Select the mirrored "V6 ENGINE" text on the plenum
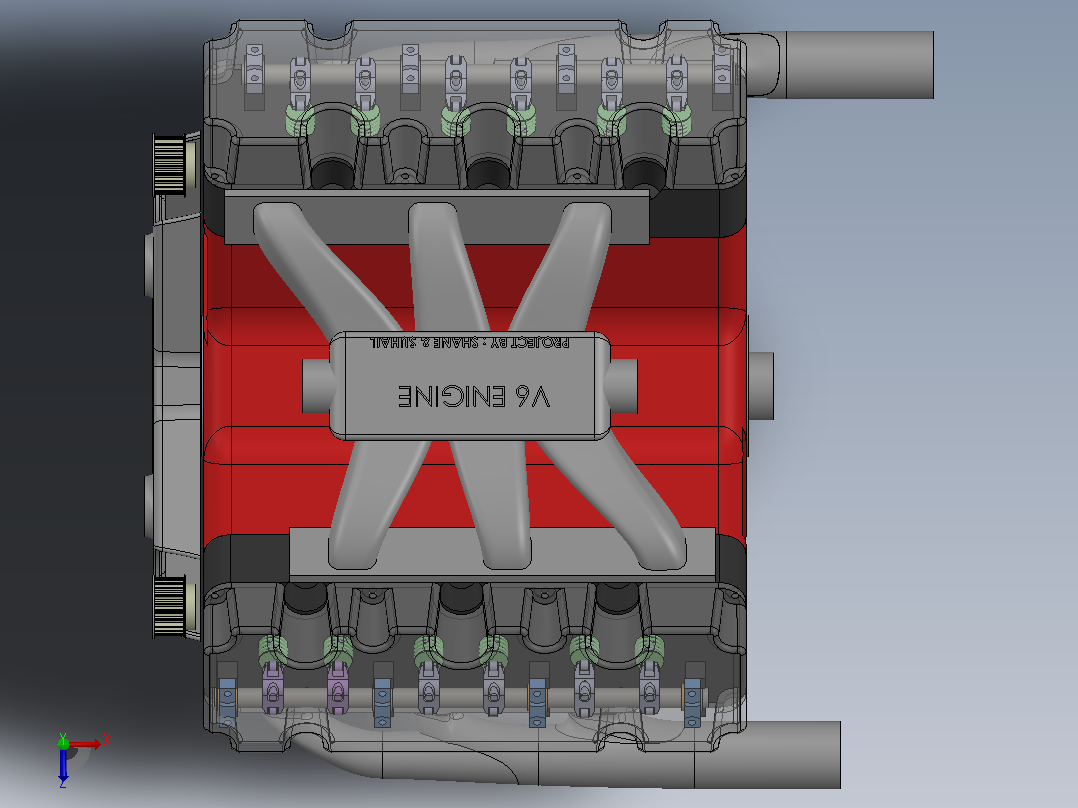This screenshot has width=1078, height=808. coord(474,397)
